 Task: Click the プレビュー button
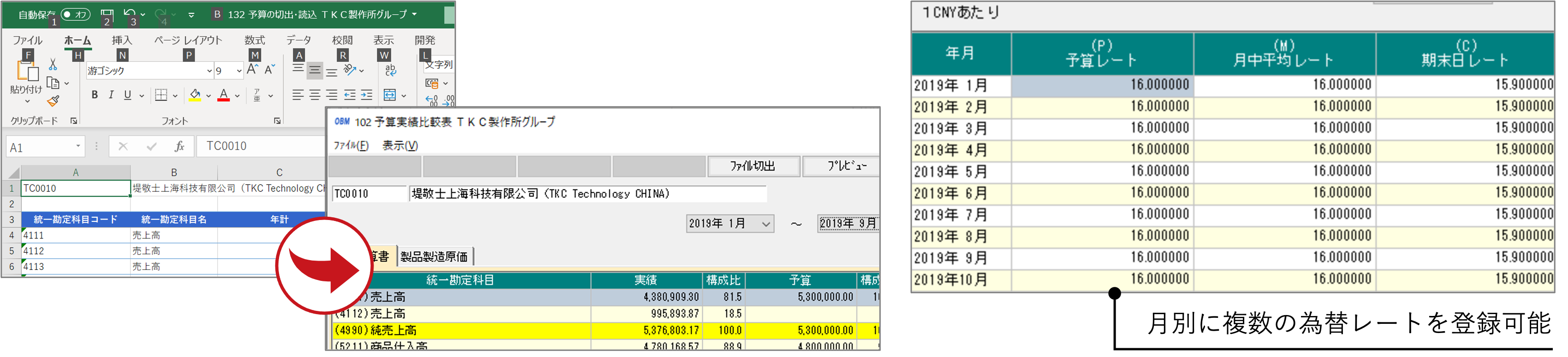(842, 167)
